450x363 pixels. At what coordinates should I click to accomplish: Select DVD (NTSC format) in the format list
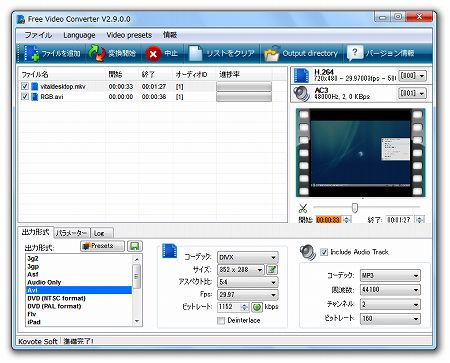[x=79, y=298]
